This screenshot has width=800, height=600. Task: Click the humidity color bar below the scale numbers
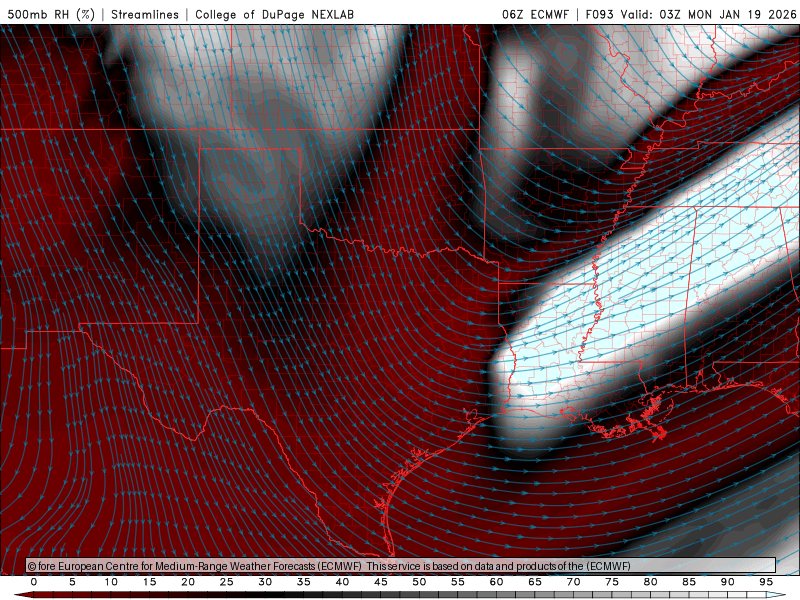[x=400, y=595]
